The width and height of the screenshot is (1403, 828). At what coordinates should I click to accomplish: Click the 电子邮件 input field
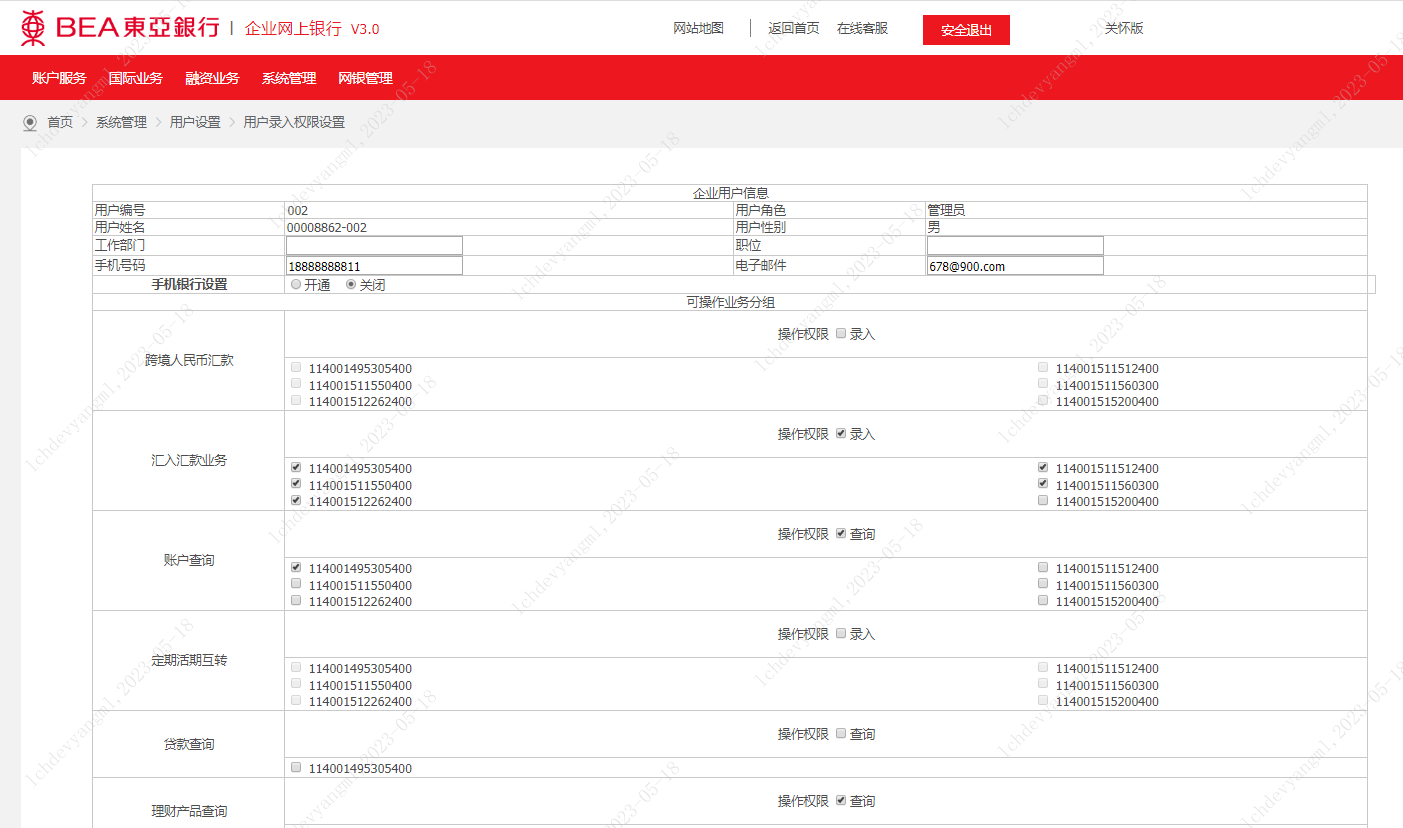tap(1014, 266)
